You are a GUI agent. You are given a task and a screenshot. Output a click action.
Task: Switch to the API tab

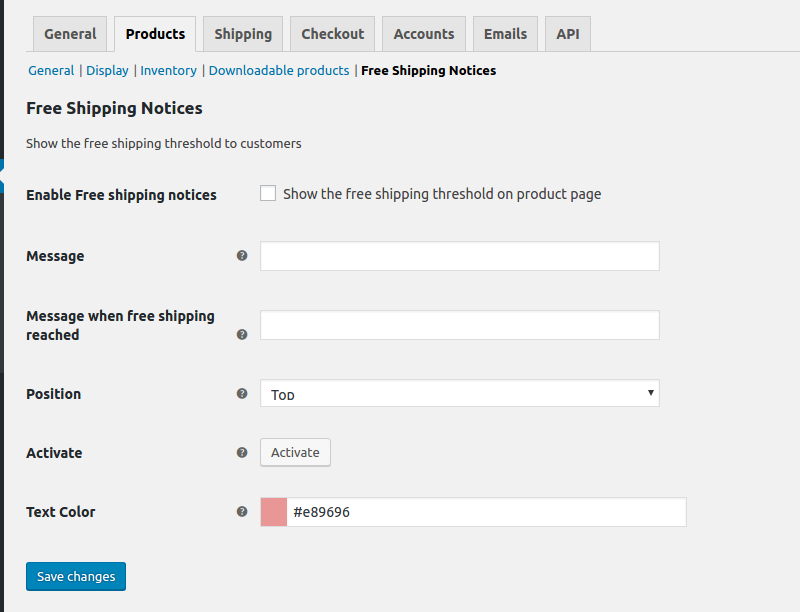tap(568, 34)
